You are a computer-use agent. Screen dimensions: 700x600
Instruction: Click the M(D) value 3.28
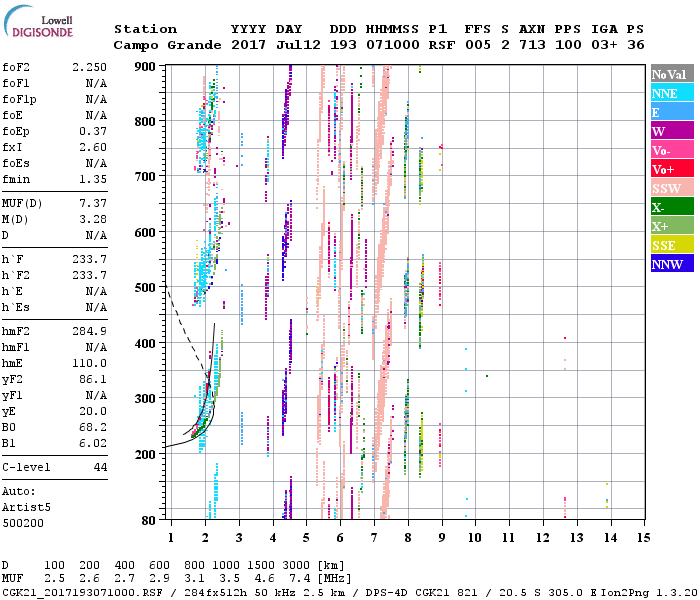(x=93, y=220)
